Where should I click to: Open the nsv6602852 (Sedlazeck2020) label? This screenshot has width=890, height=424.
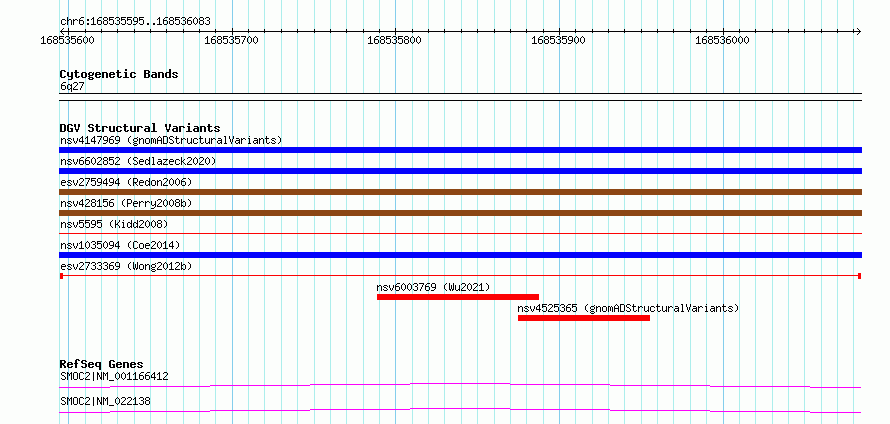[138, 161]
